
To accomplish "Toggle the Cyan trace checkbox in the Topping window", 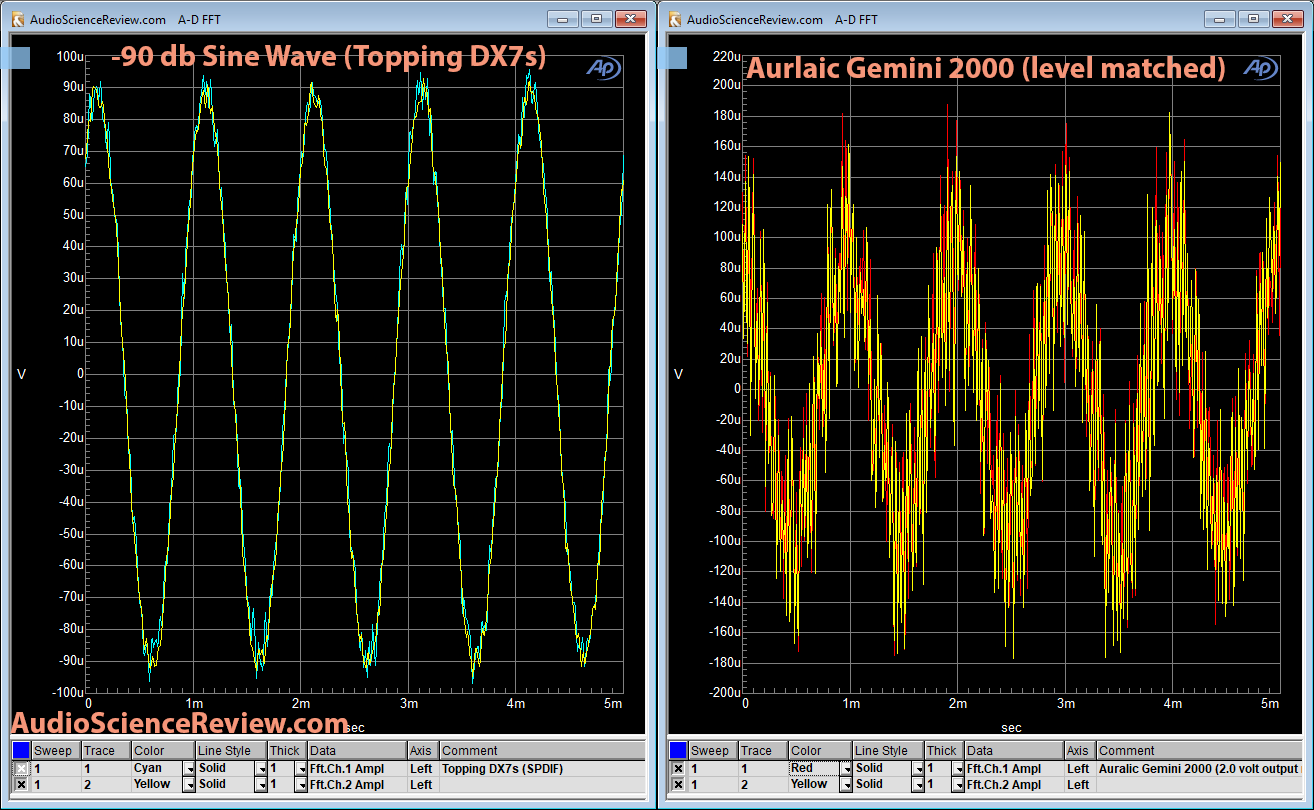I will point(21,768).
